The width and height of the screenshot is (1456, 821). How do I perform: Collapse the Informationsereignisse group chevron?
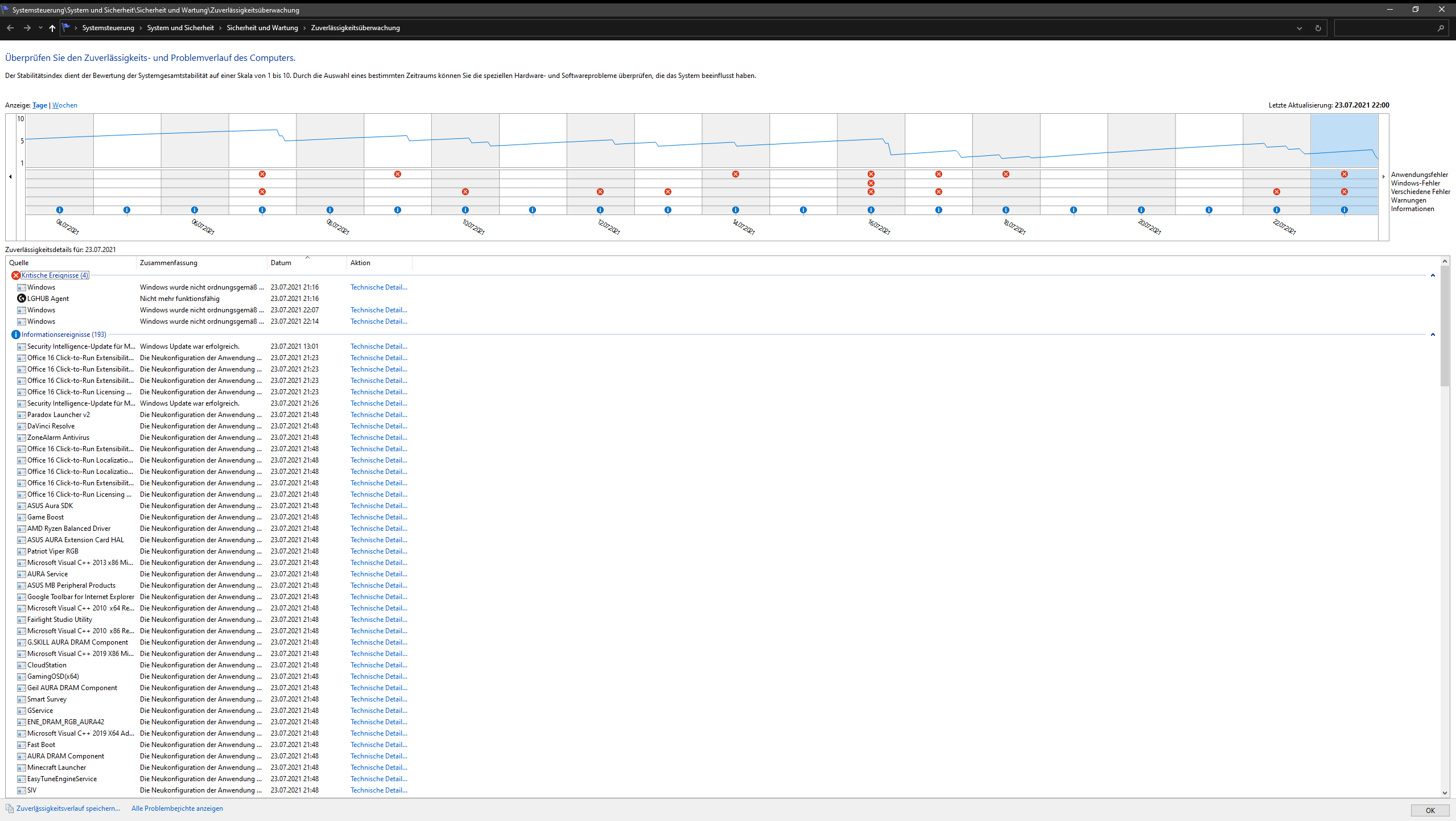coord(1433,335)
